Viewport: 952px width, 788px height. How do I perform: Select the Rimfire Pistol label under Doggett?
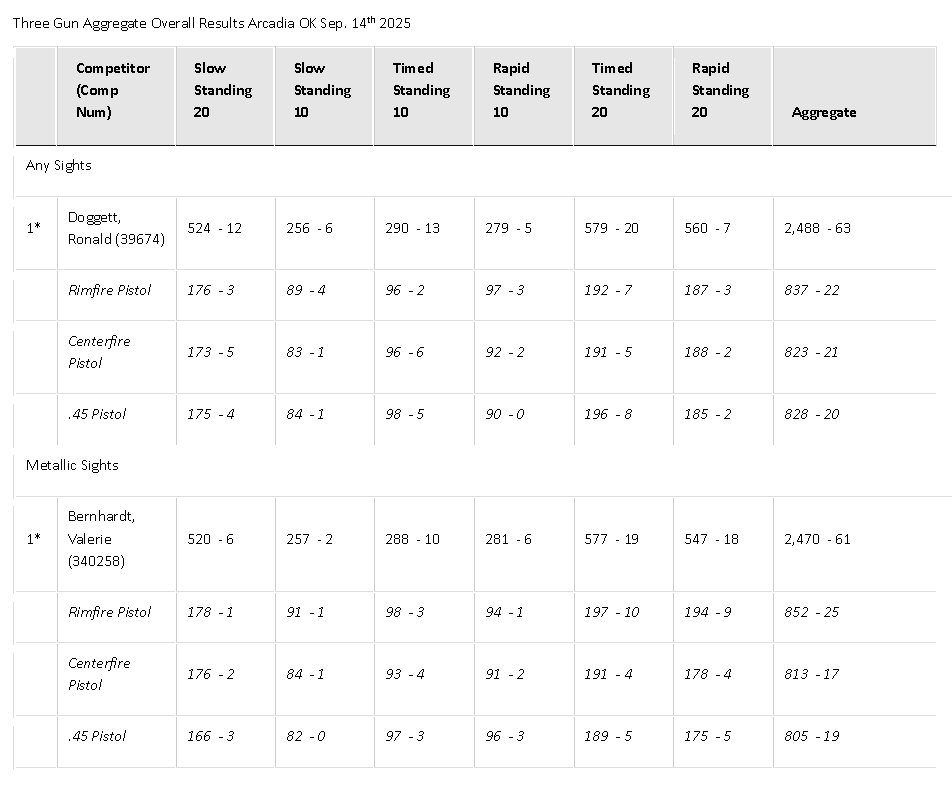click(x=110, y=290)
